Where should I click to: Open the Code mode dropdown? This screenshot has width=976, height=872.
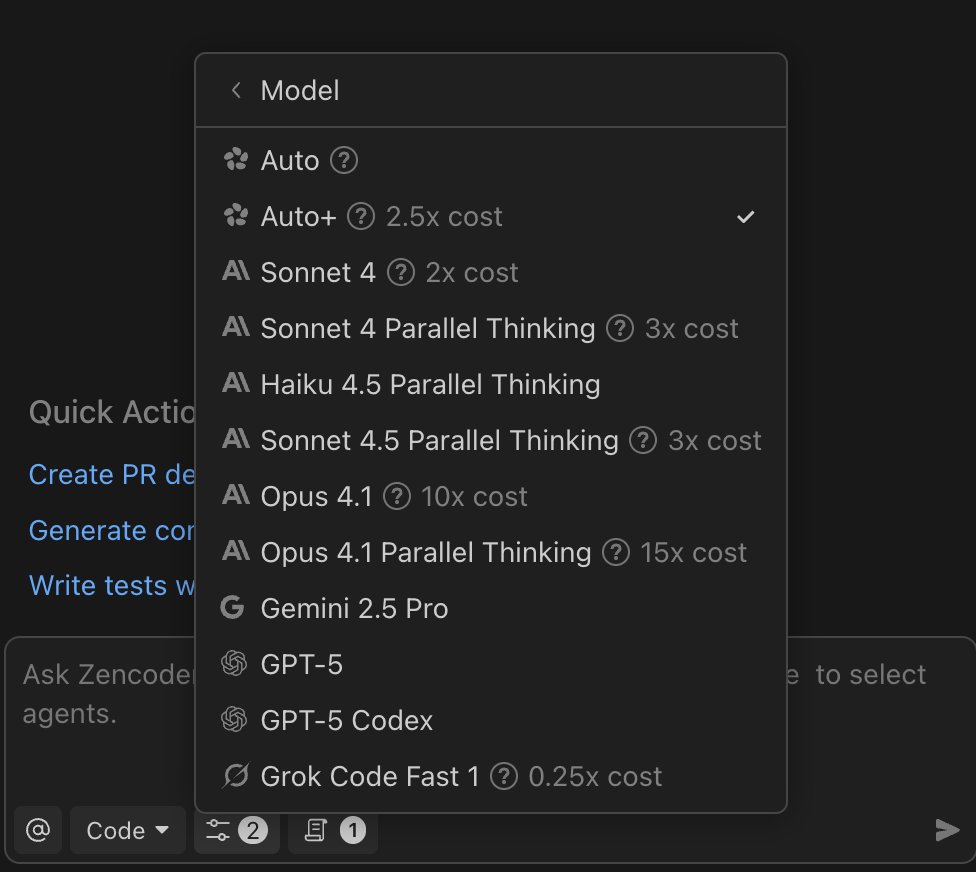click(127, 829)
